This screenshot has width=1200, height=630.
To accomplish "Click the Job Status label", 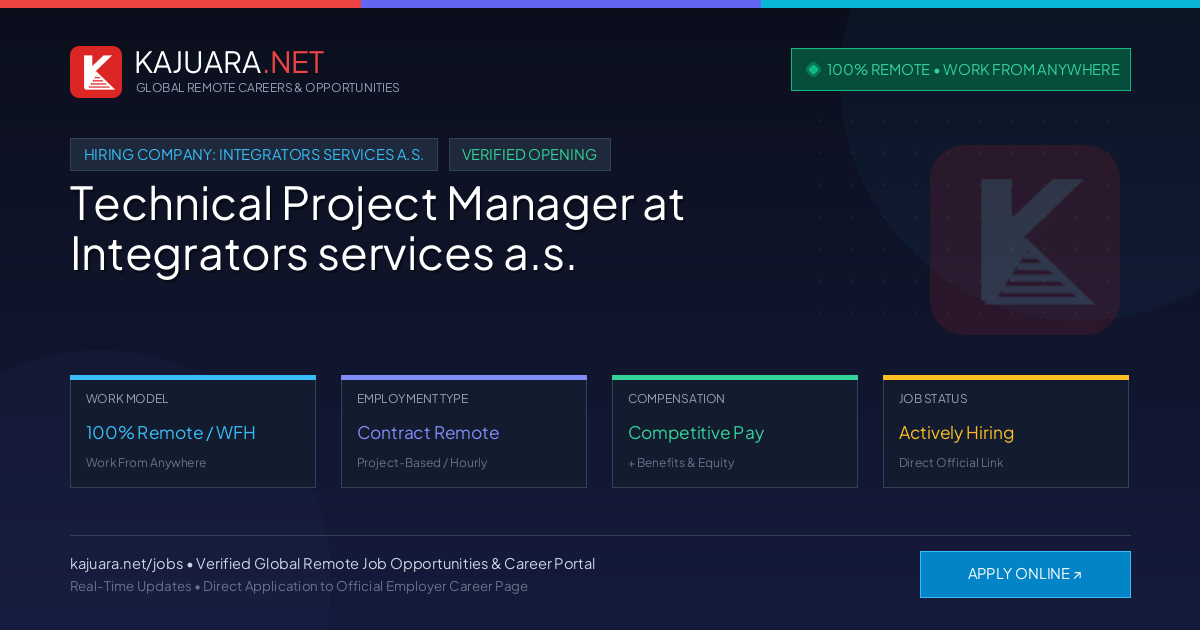I will tap(933, 399).
